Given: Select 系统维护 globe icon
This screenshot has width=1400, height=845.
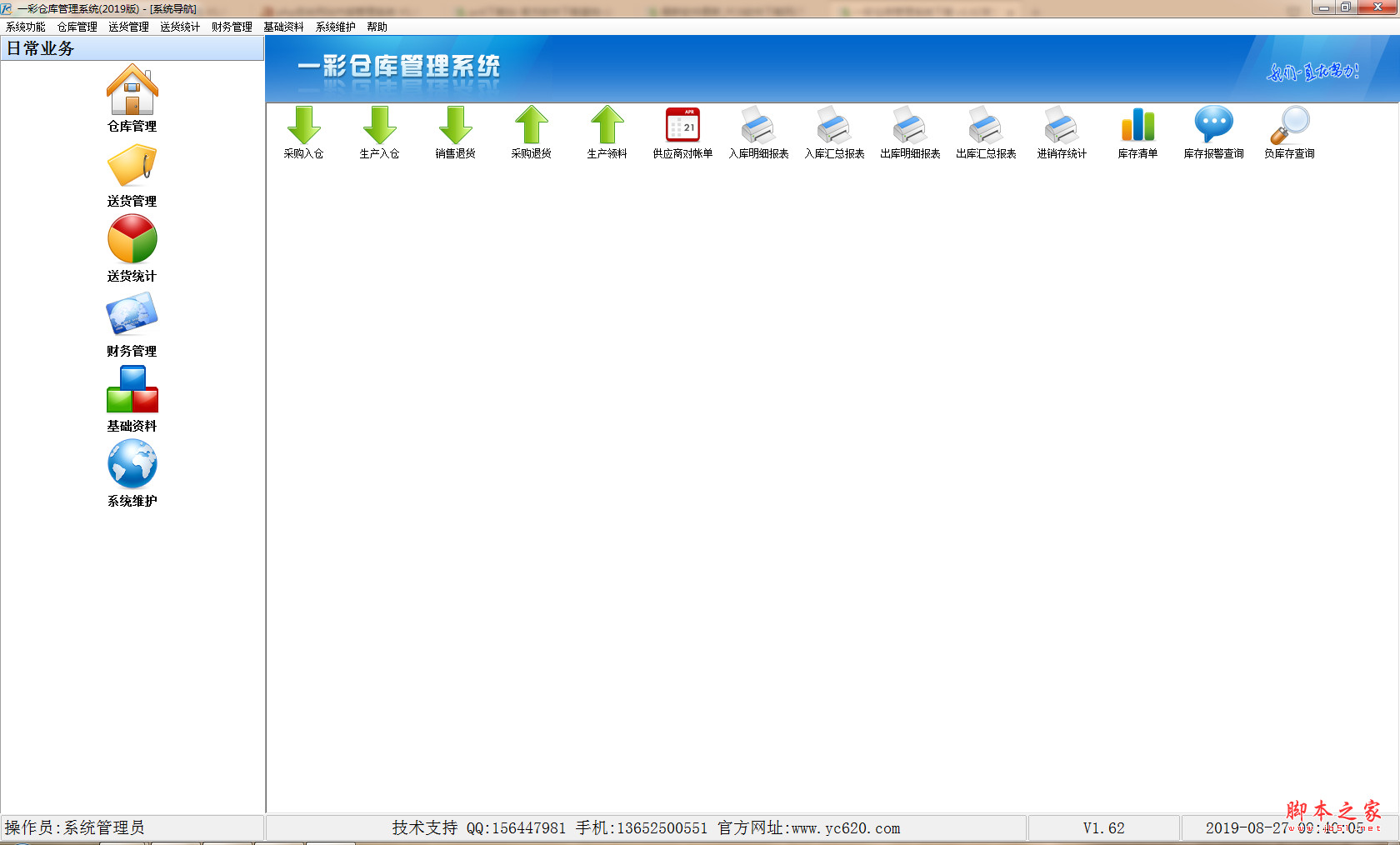Looking at the screenshot, I should 132,464.
